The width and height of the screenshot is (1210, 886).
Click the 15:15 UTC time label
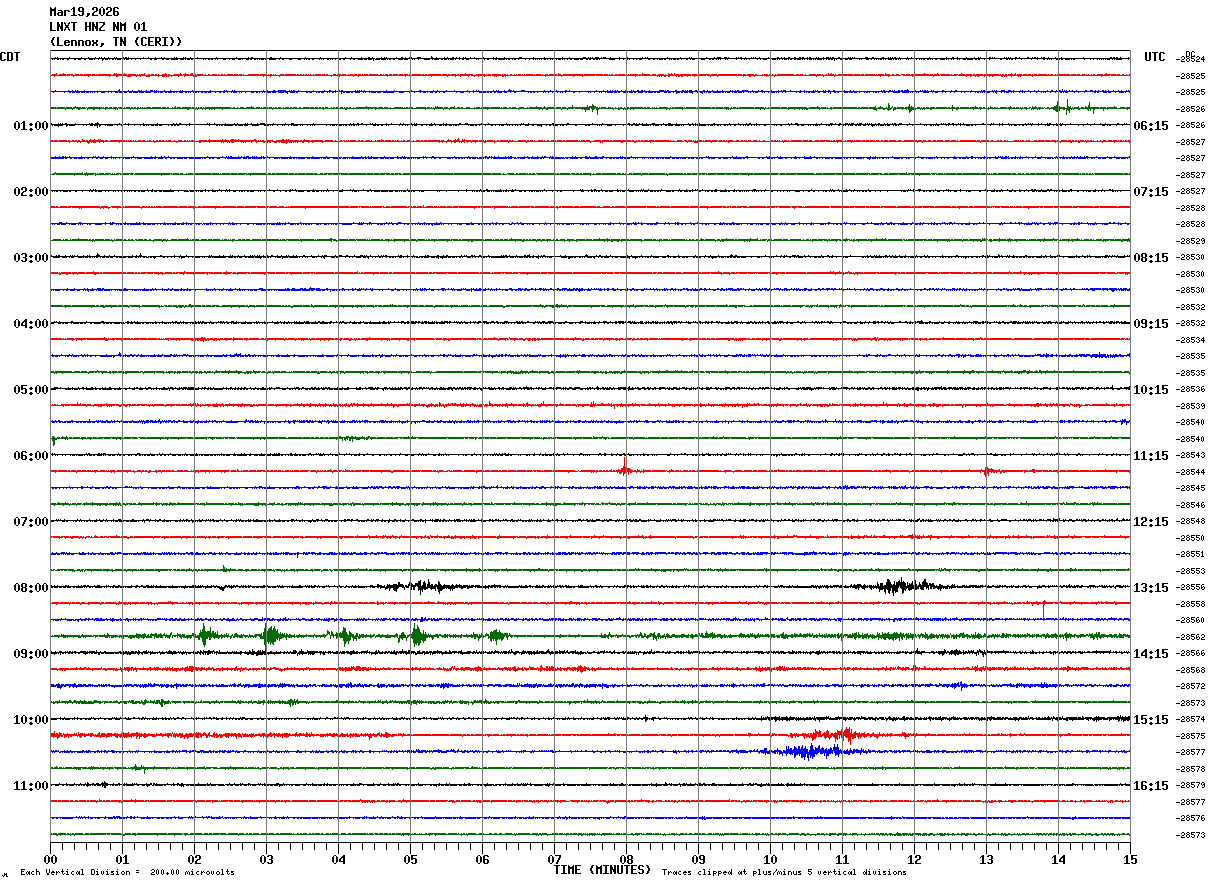point(1151,720)
